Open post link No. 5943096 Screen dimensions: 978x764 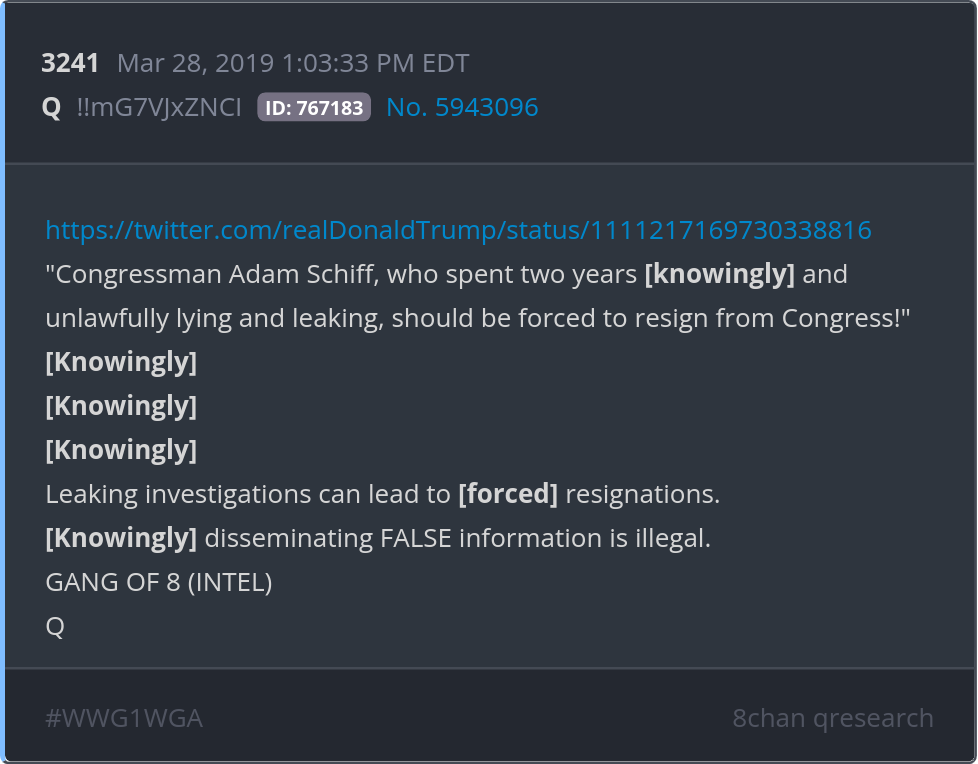click(x=462, y=107)
